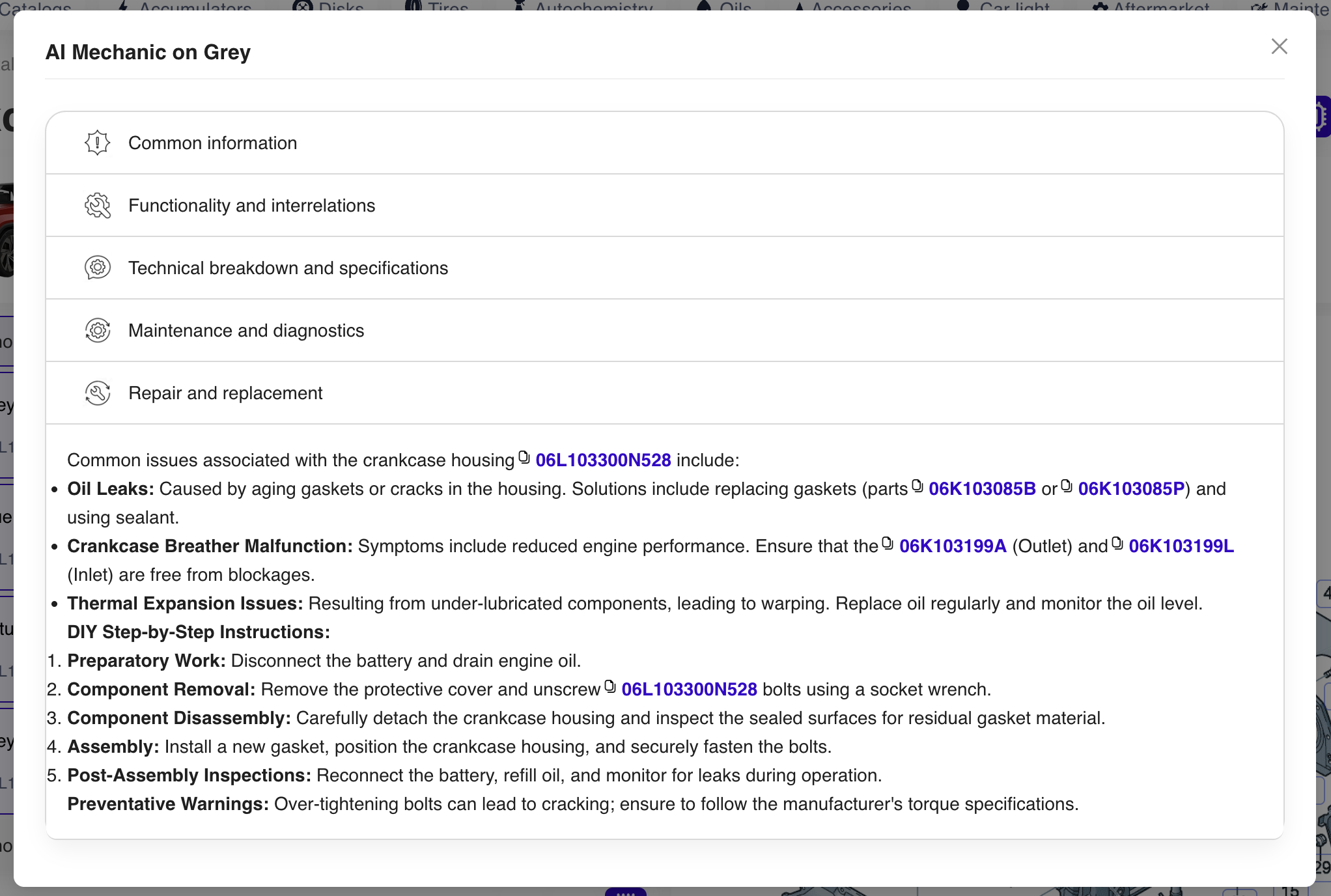Open the Oils menu in top navigation

click(x=735, y=7)
